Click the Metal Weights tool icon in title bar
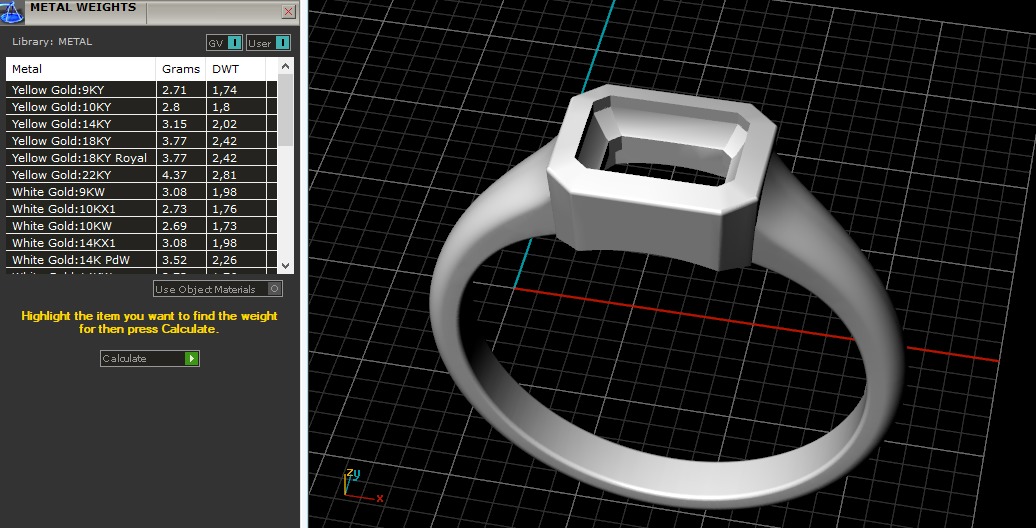 (12, 12)
